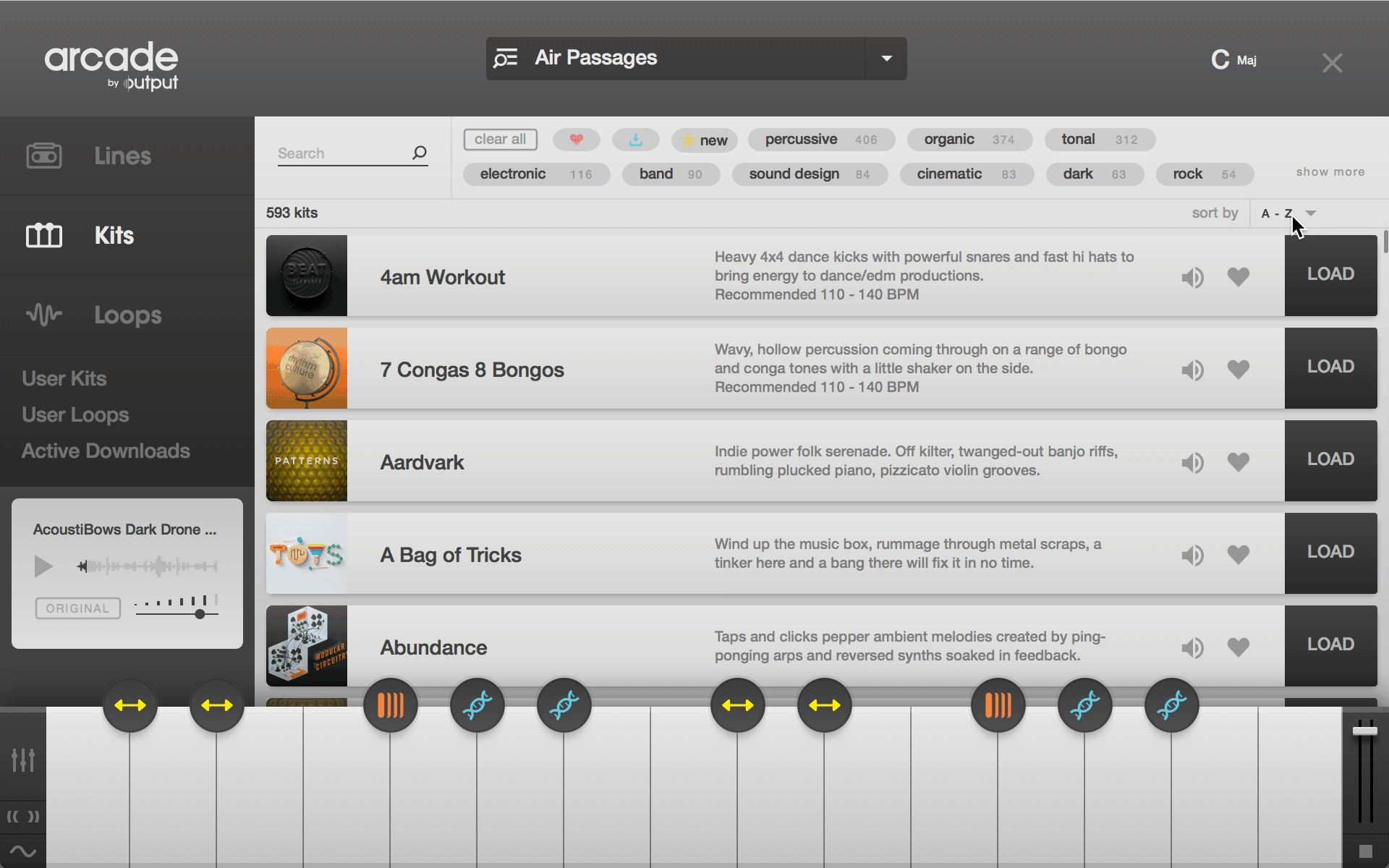The image size is (1389, 868).
Task: Click the first yellow arrows modifier key
Action: tap(130, 705)
